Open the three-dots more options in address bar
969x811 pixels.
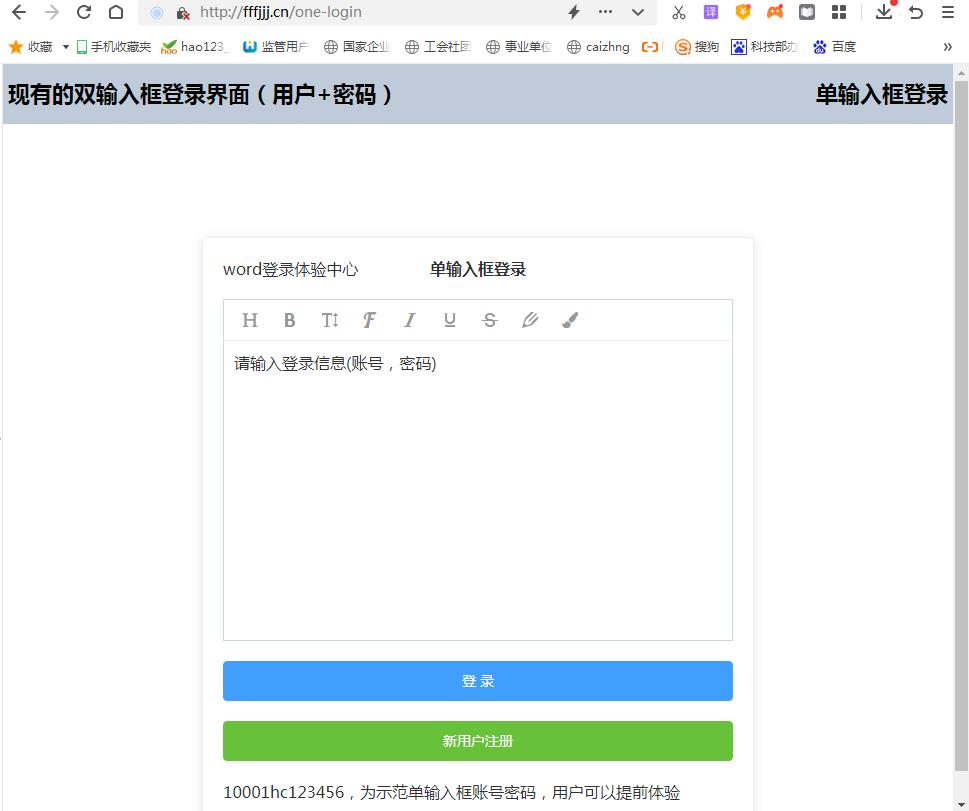click(606, 12)
